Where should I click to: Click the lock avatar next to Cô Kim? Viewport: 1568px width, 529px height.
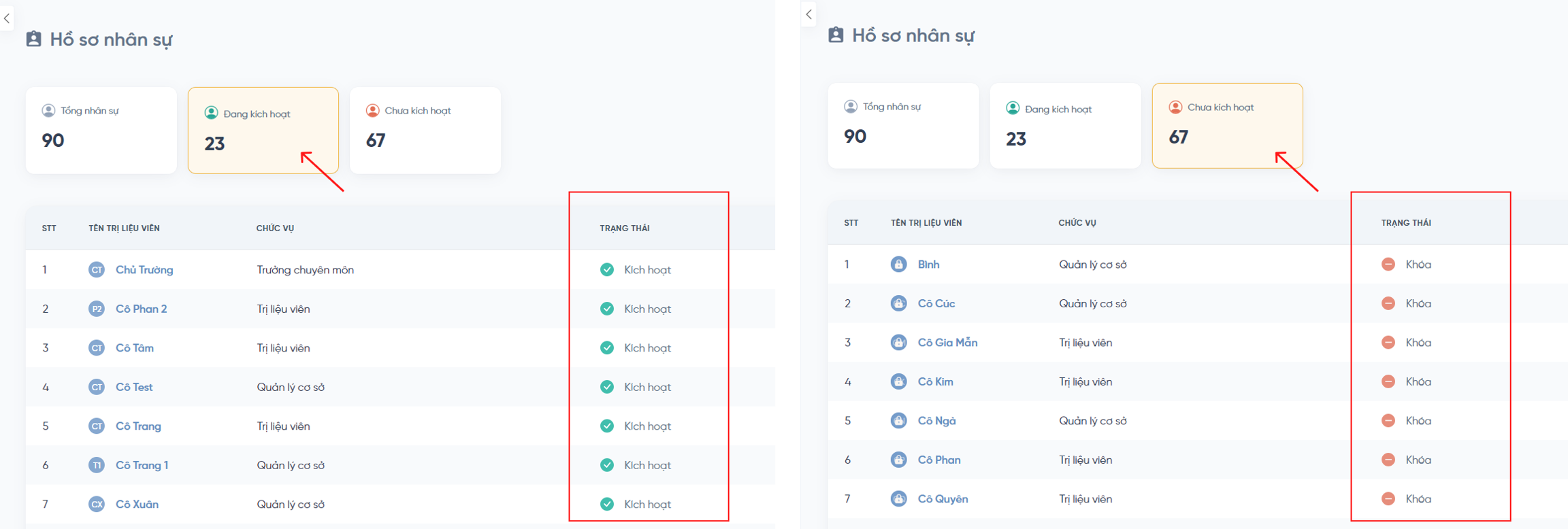pyautogui.click(x=898, y=381)
